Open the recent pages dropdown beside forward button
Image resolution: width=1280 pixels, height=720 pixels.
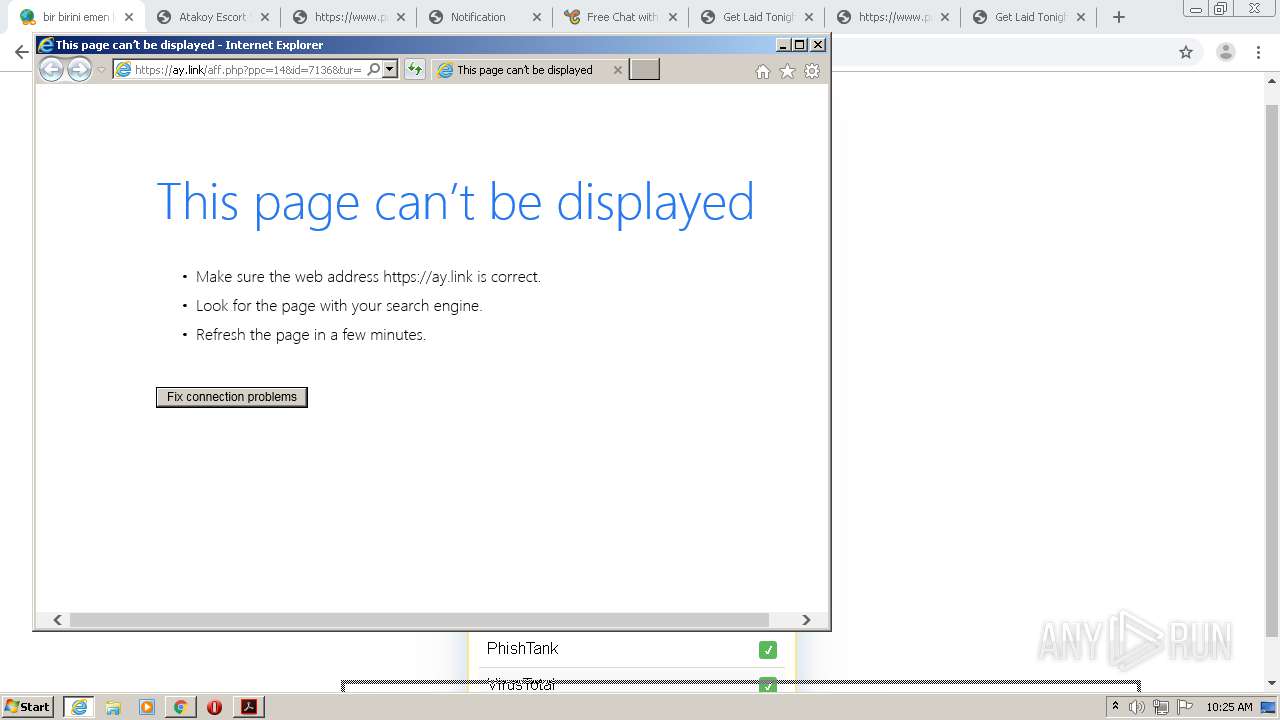click(x=101, y=70)
